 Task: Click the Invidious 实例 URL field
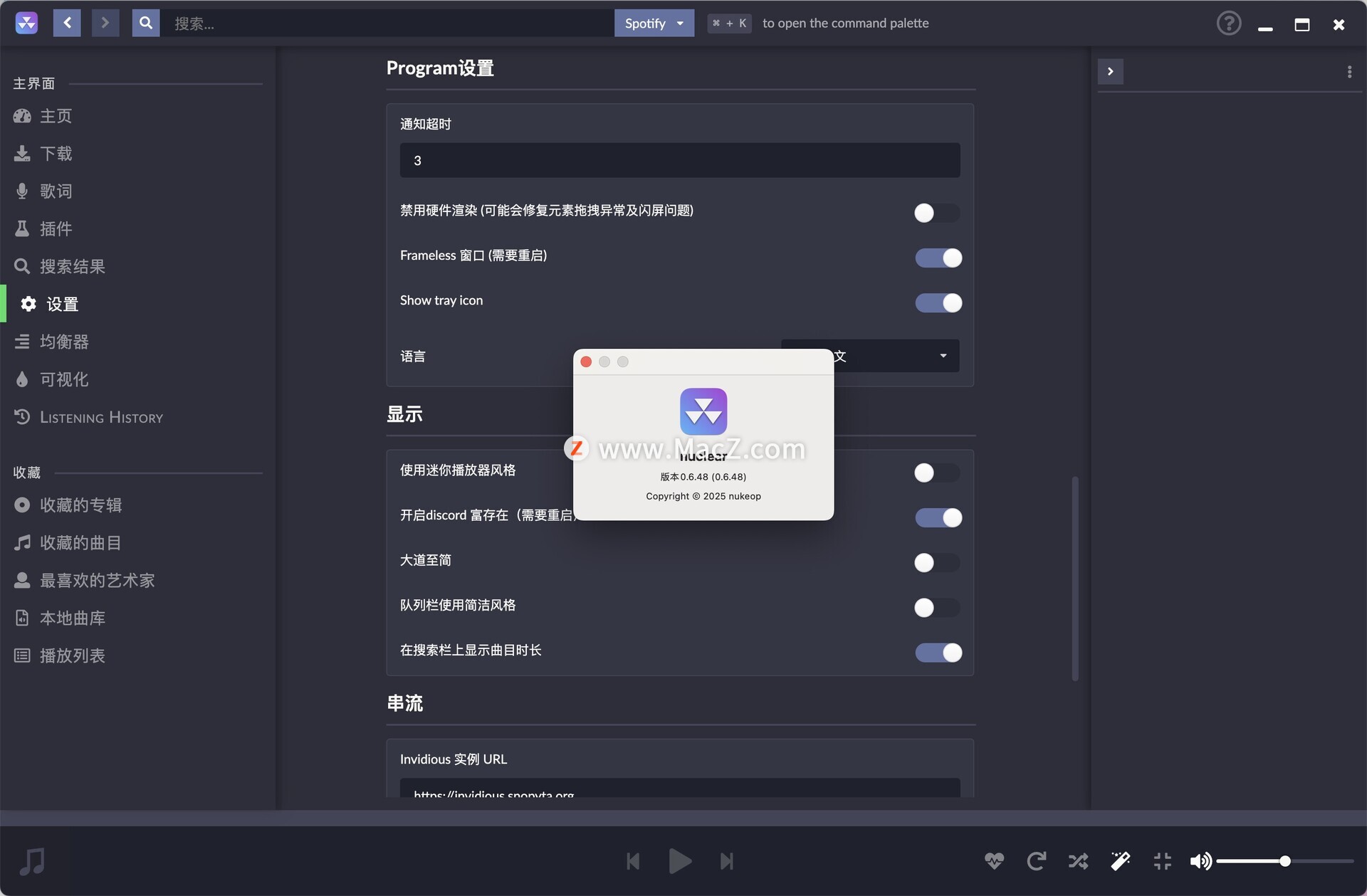coord(679,788)
